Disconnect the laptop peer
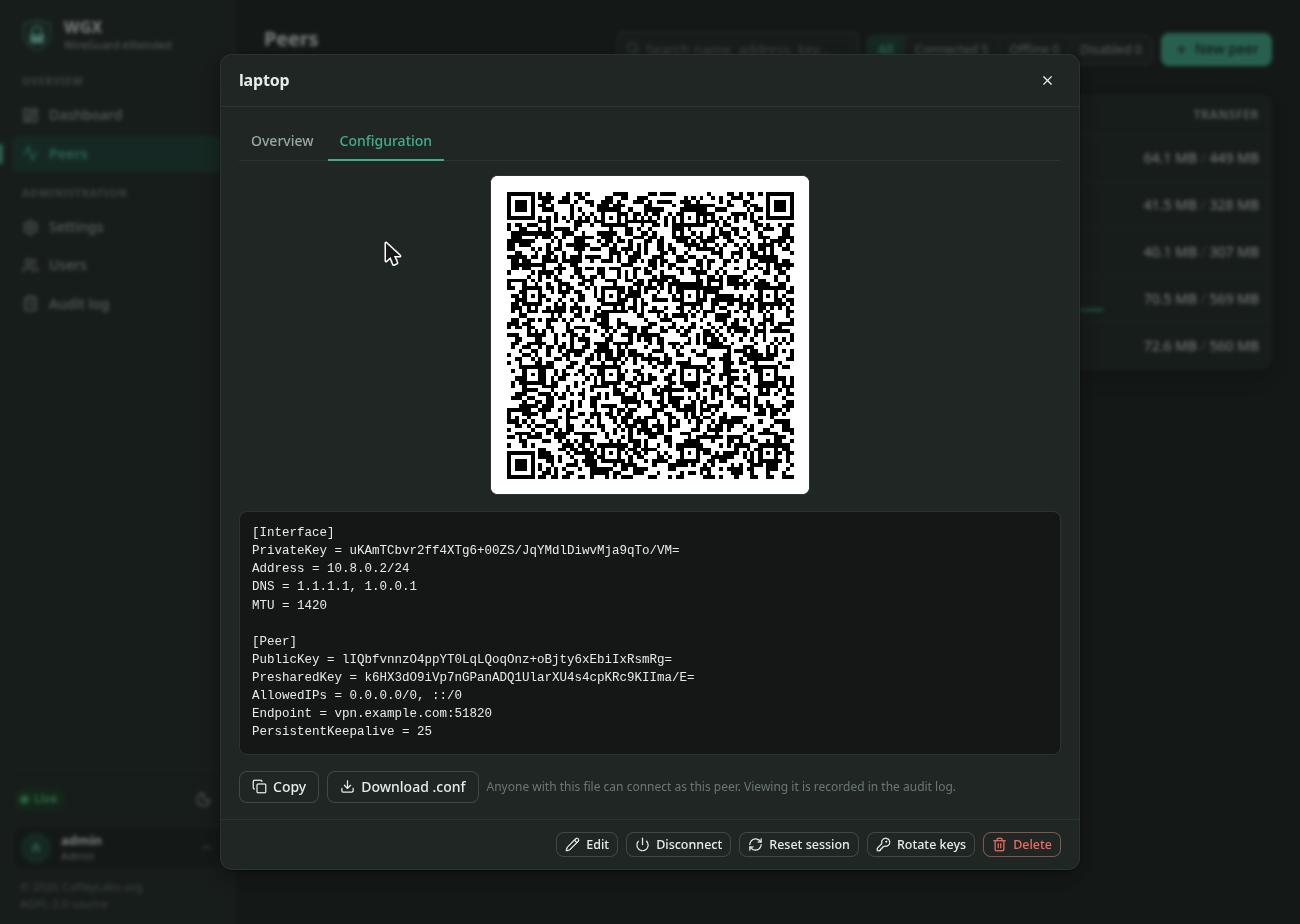The image size is (1300, 924). point(679,845)
